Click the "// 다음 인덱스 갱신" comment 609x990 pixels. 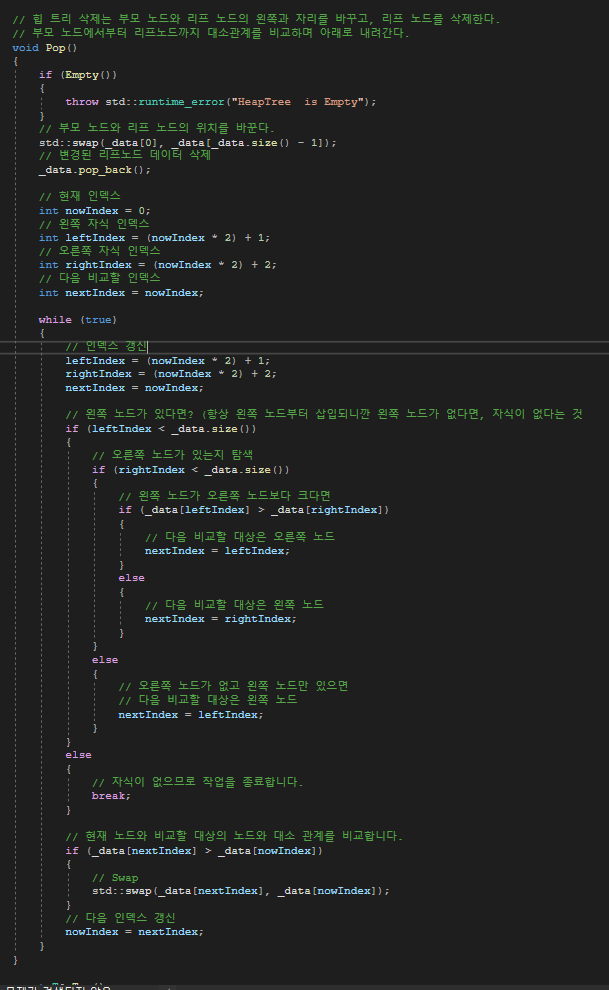tap(120, 918)
